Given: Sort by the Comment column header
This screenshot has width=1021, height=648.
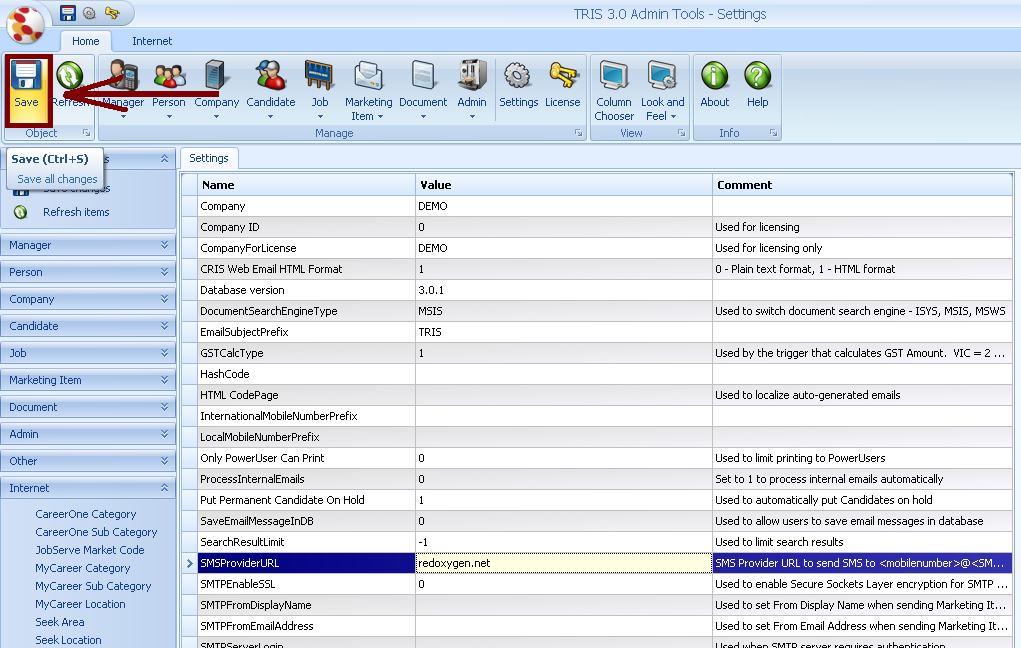Looking at the screenshot, I should pyautogui.click(x=863, y=185).
